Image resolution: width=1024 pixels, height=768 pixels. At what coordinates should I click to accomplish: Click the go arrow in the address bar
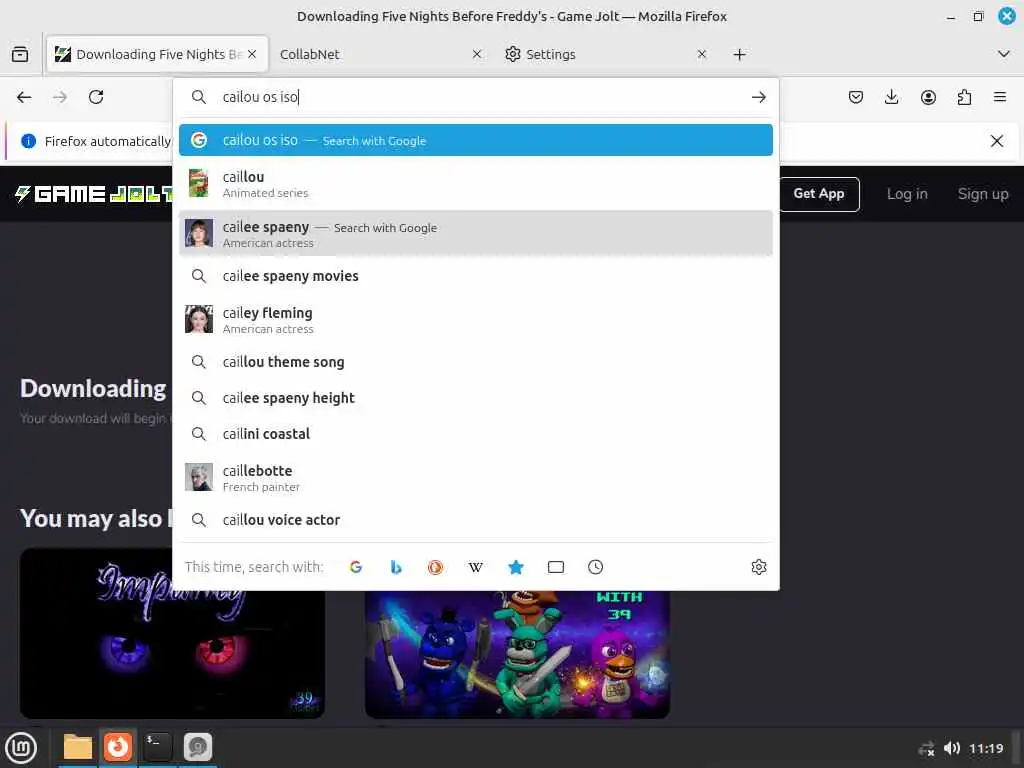[x=758, y=97]
